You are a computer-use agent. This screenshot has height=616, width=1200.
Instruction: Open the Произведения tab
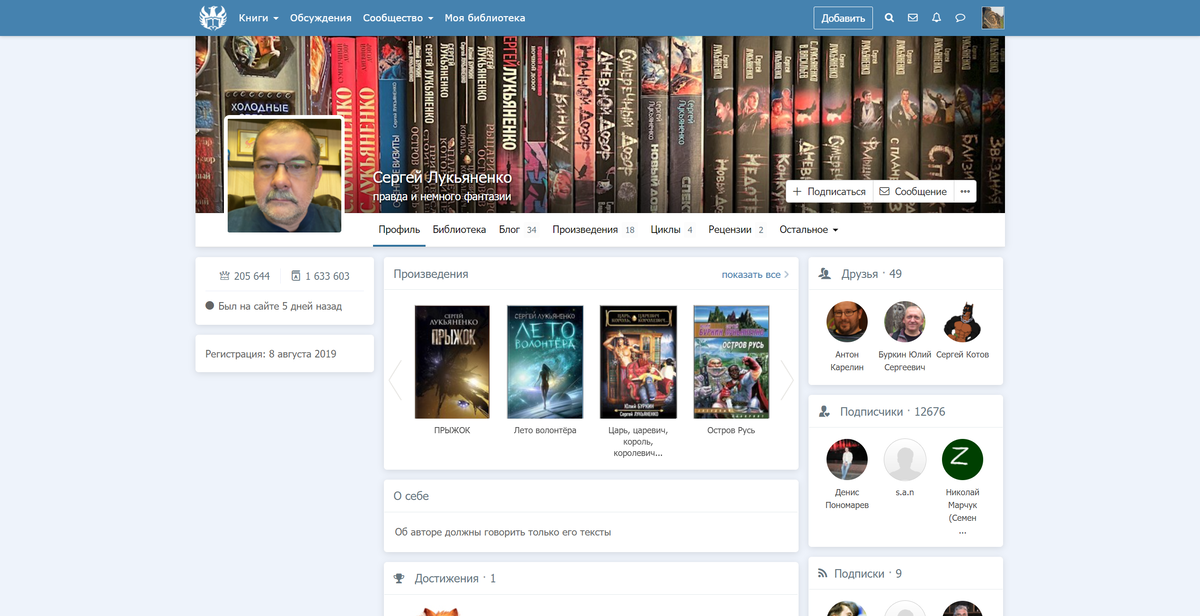(593, 229)
